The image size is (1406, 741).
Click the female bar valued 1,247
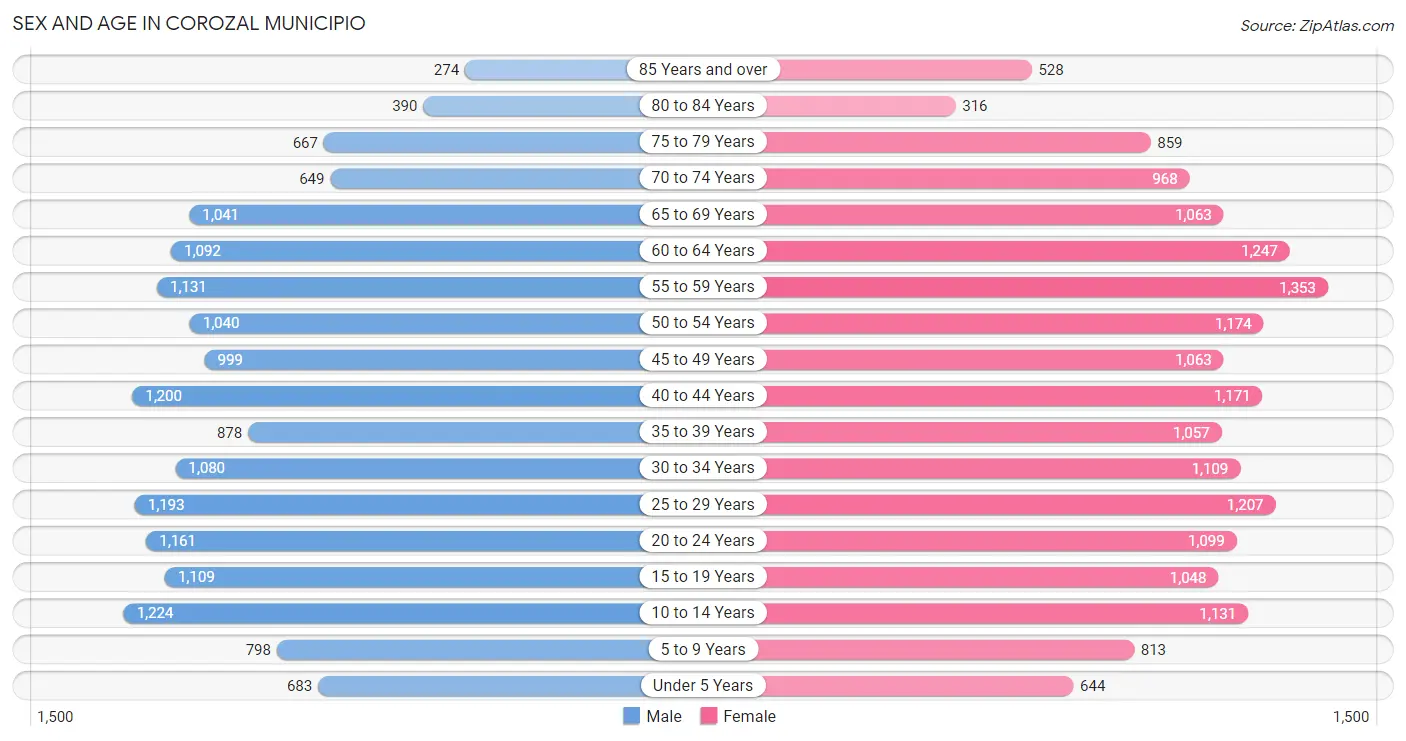996,251
